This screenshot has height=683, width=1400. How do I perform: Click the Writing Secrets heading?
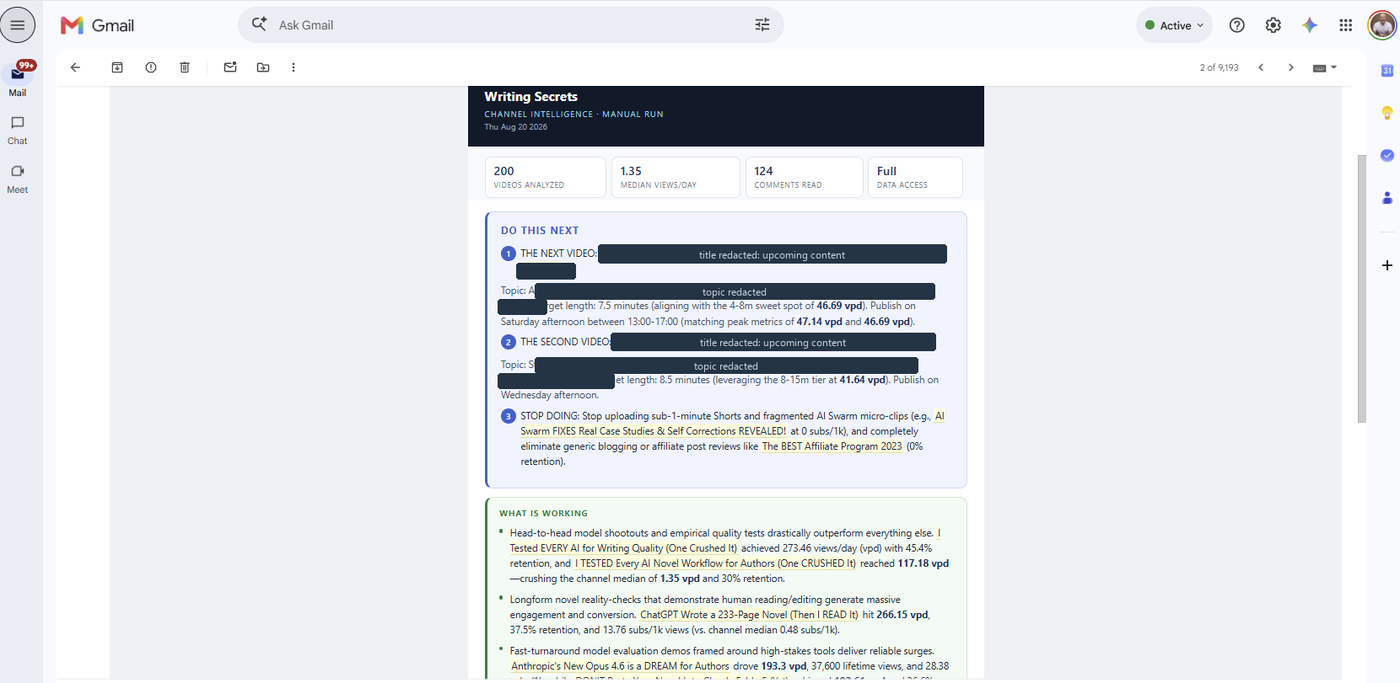pyautogui.click(x=531, y=97)
